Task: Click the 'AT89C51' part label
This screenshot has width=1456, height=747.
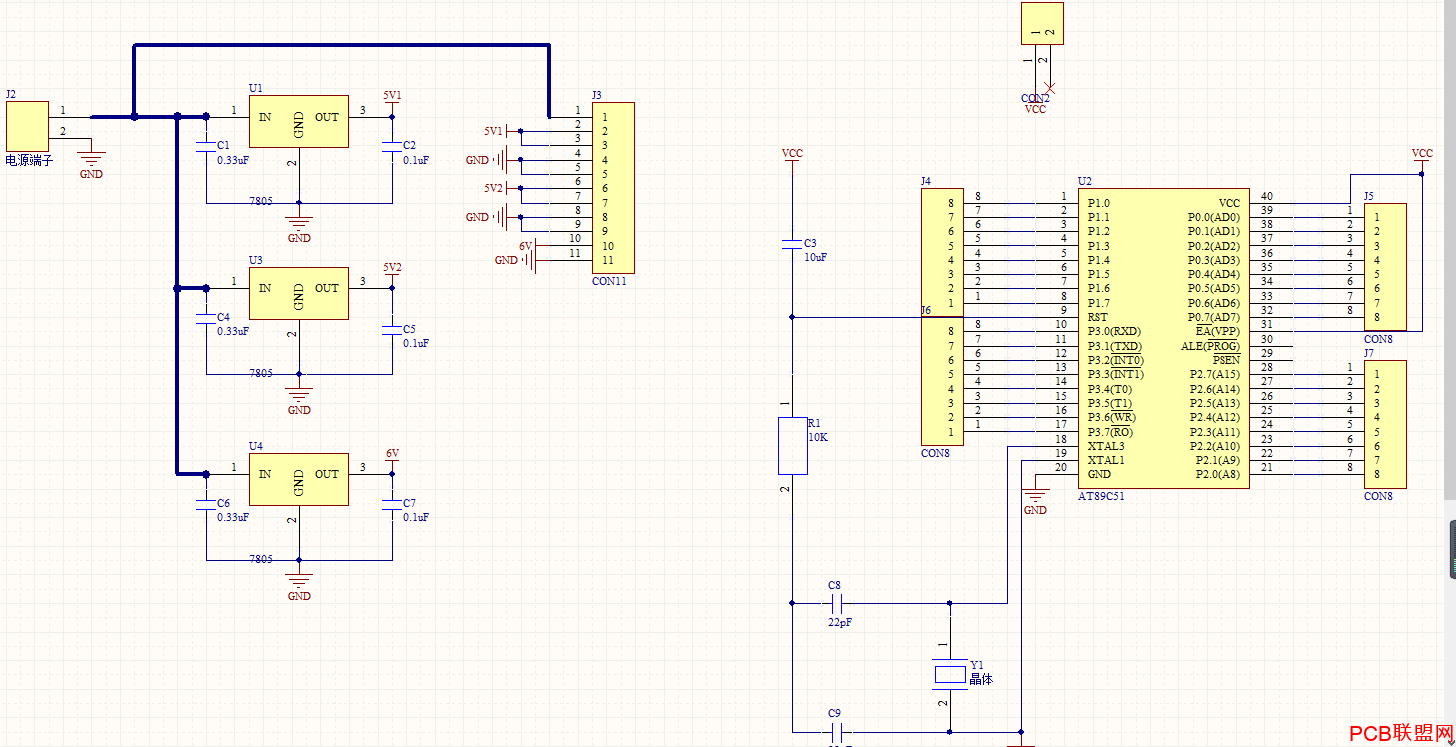Action: point(1101,496)
